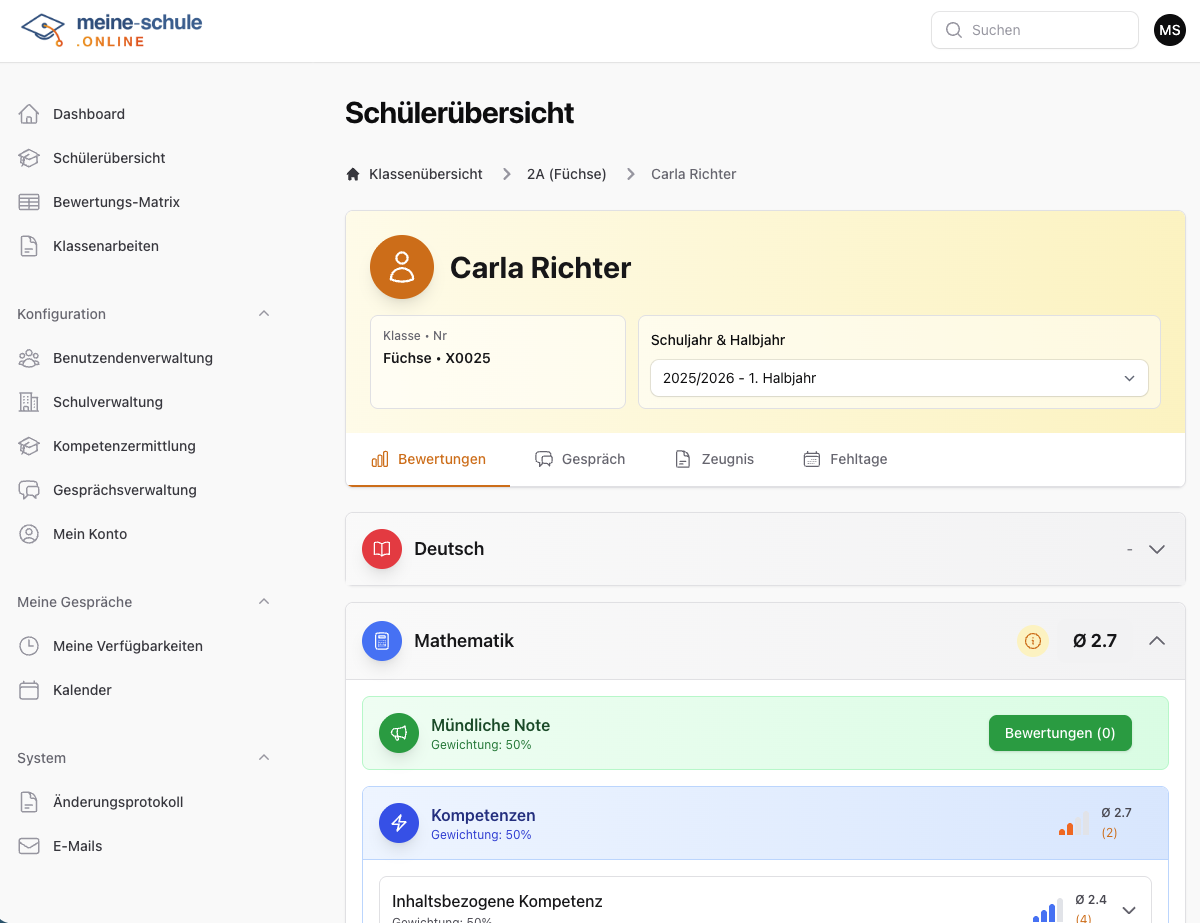Go to 2A (Füchse) via breadcrumb link
The image size is (1200, 923).
click(566, 173)
